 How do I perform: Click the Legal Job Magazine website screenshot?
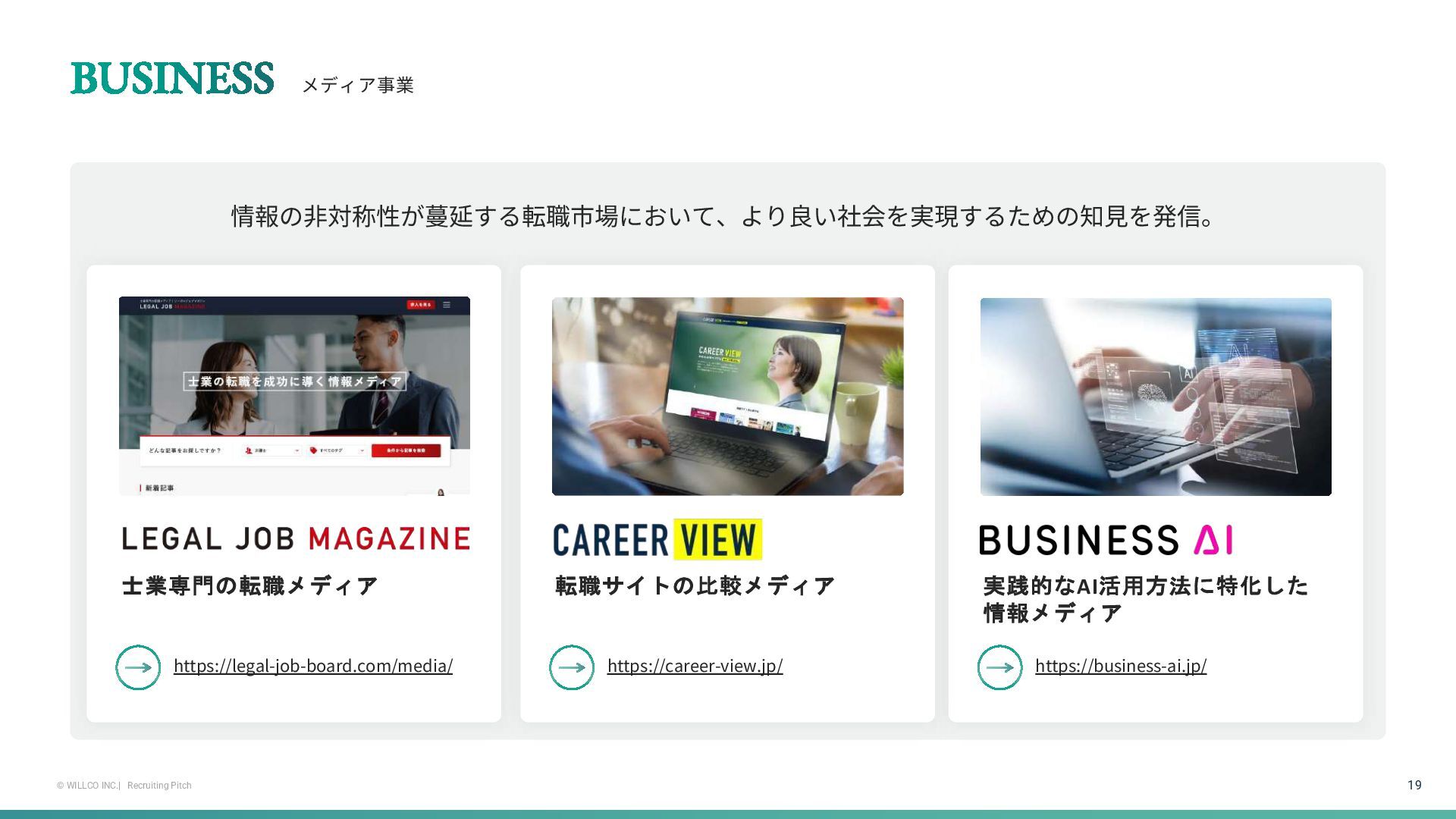click(294, 396)
